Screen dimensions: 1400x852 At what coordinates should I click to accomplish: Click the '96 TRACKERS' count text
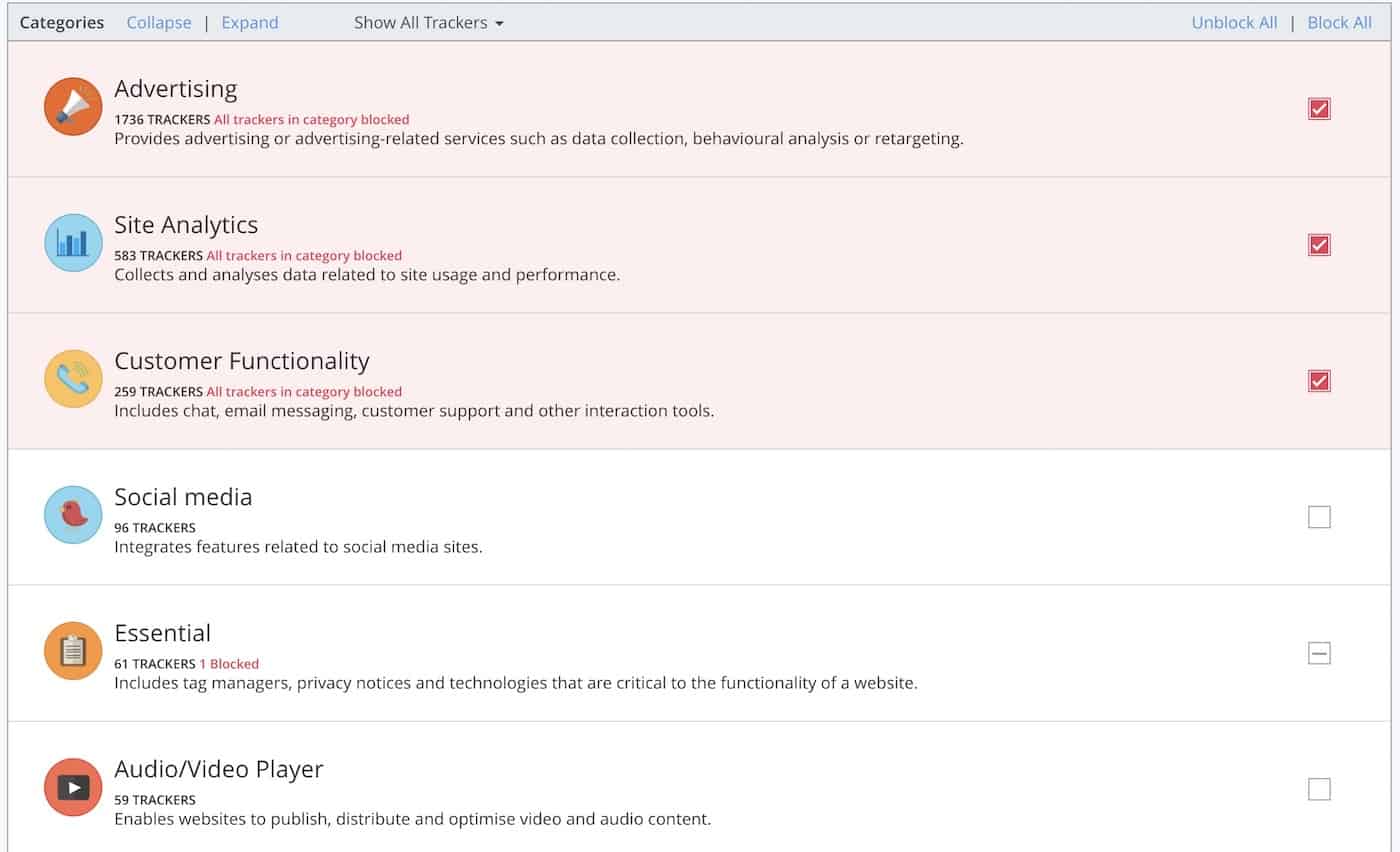pos(155,527)
